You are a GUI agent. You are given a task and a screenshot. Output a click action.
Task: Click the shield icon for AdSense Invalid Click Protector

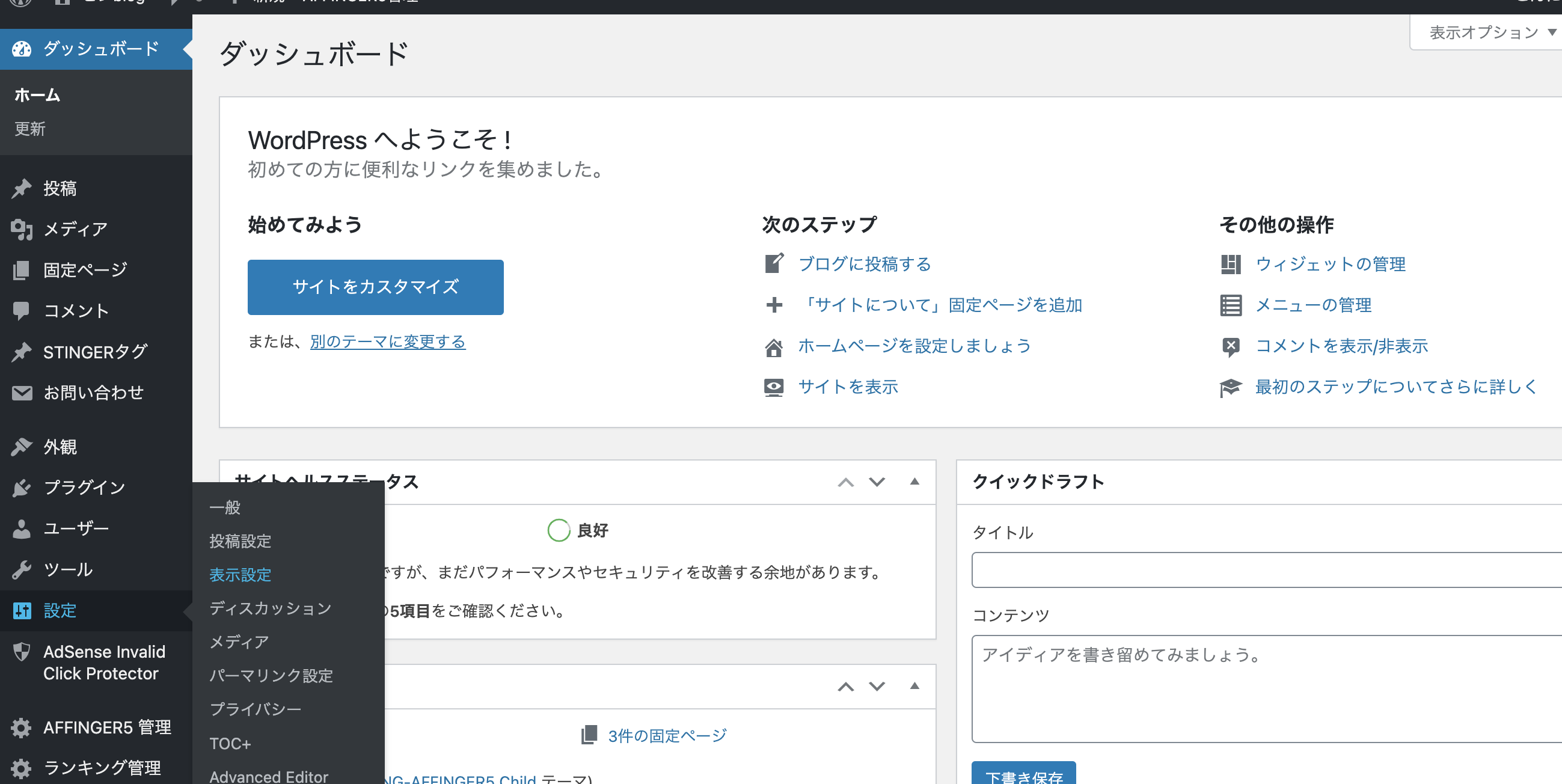pyautogui.click(x=22, y=652)
